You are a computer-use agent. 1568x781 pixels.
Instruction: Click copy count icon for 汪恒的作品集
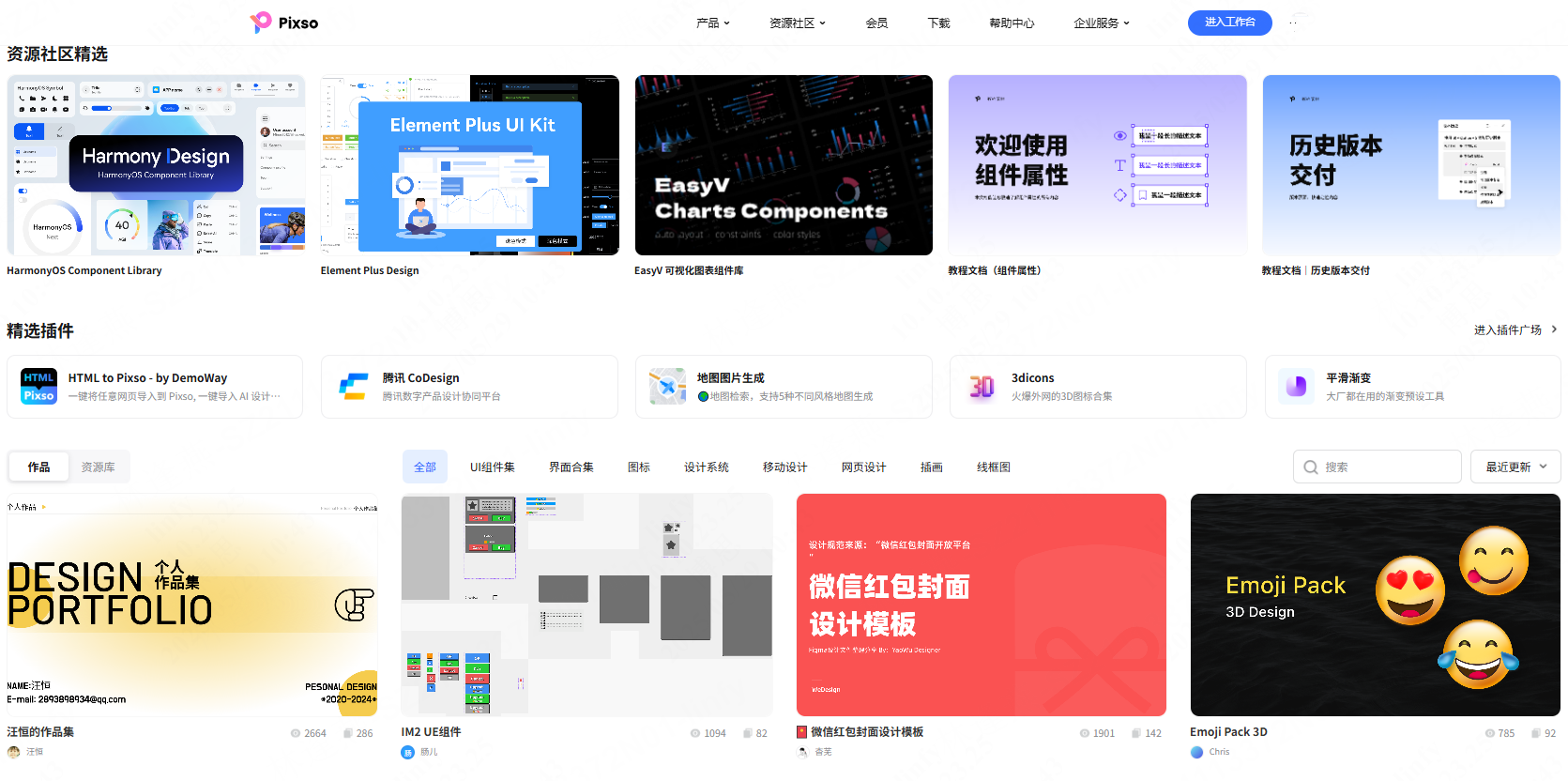point(348,733)
